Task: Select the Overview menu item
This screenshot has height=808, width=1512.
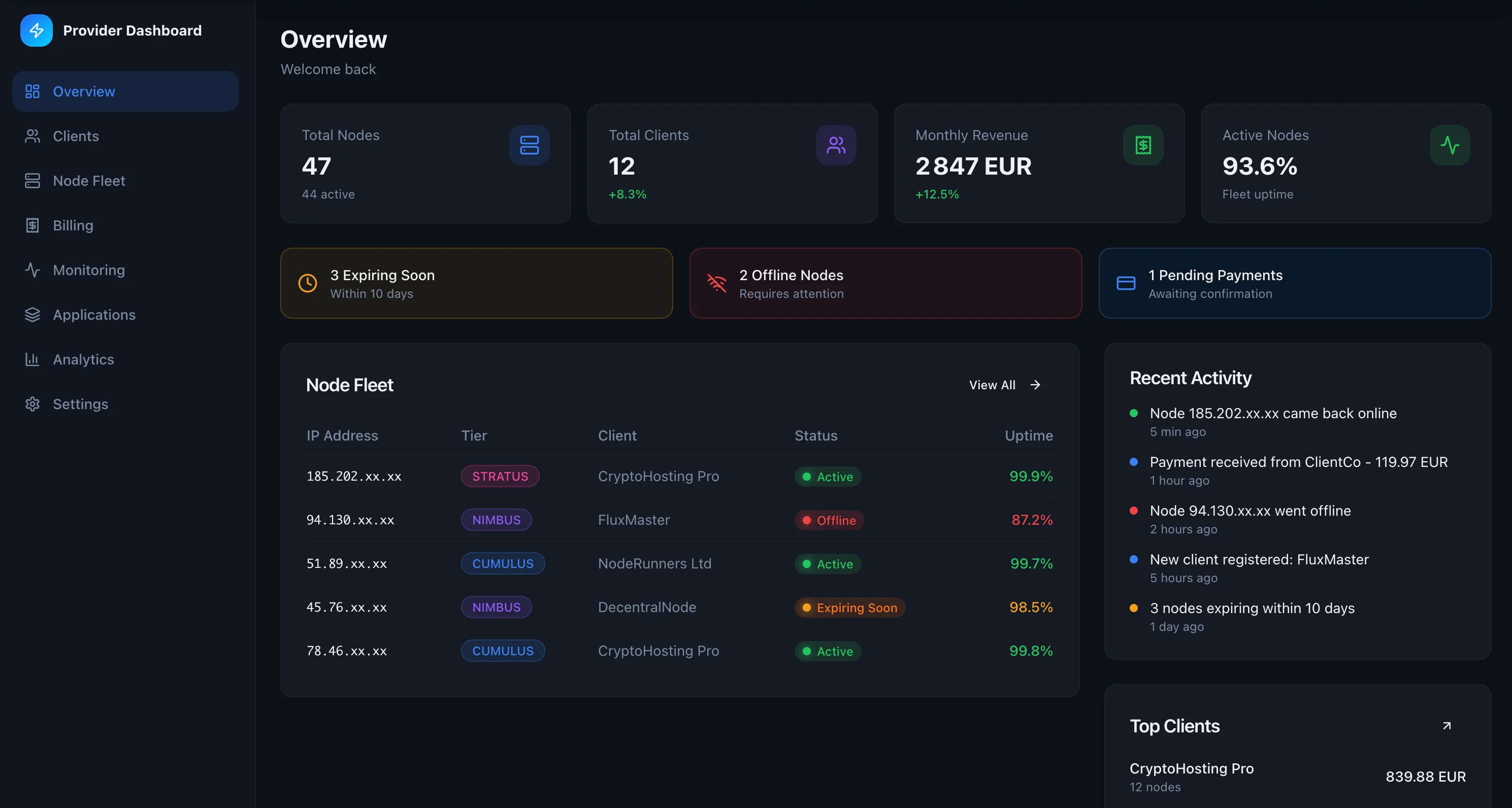Action: pyautogui.click(x=84, y=91)
